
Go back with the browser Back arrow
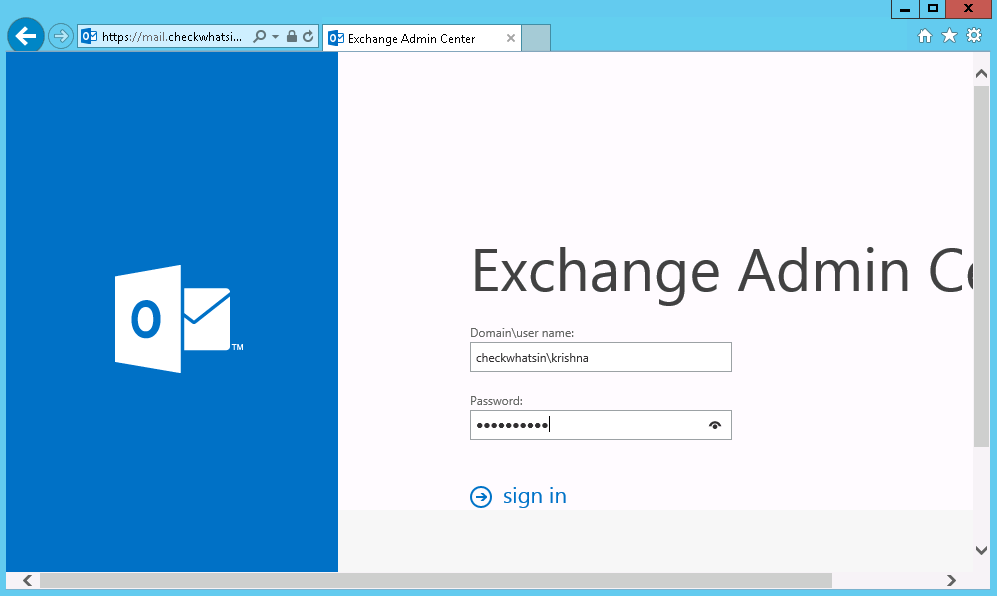[x=25, y=36]
